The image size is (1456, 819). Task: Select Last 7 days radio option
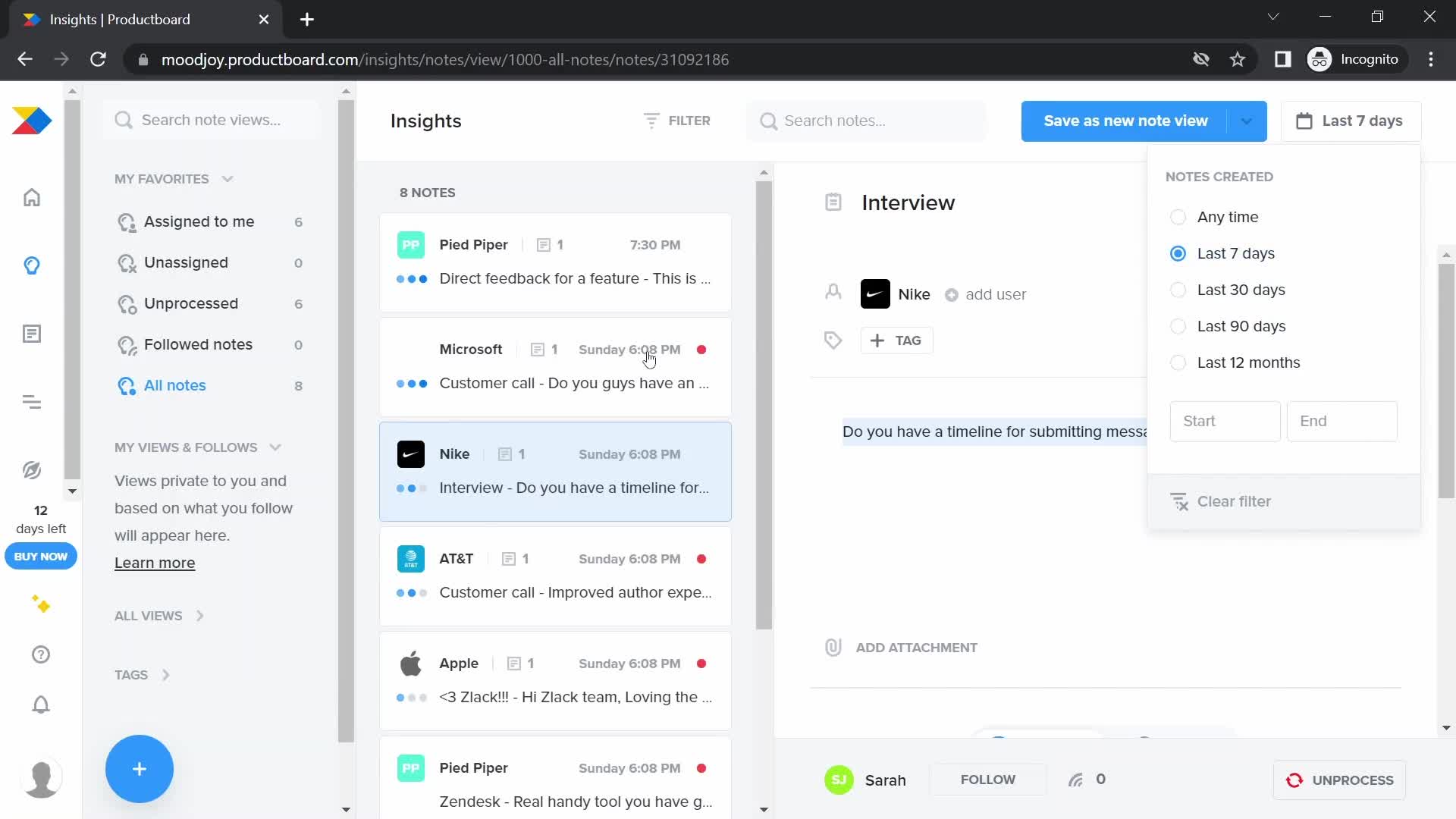pos(1178,254)
